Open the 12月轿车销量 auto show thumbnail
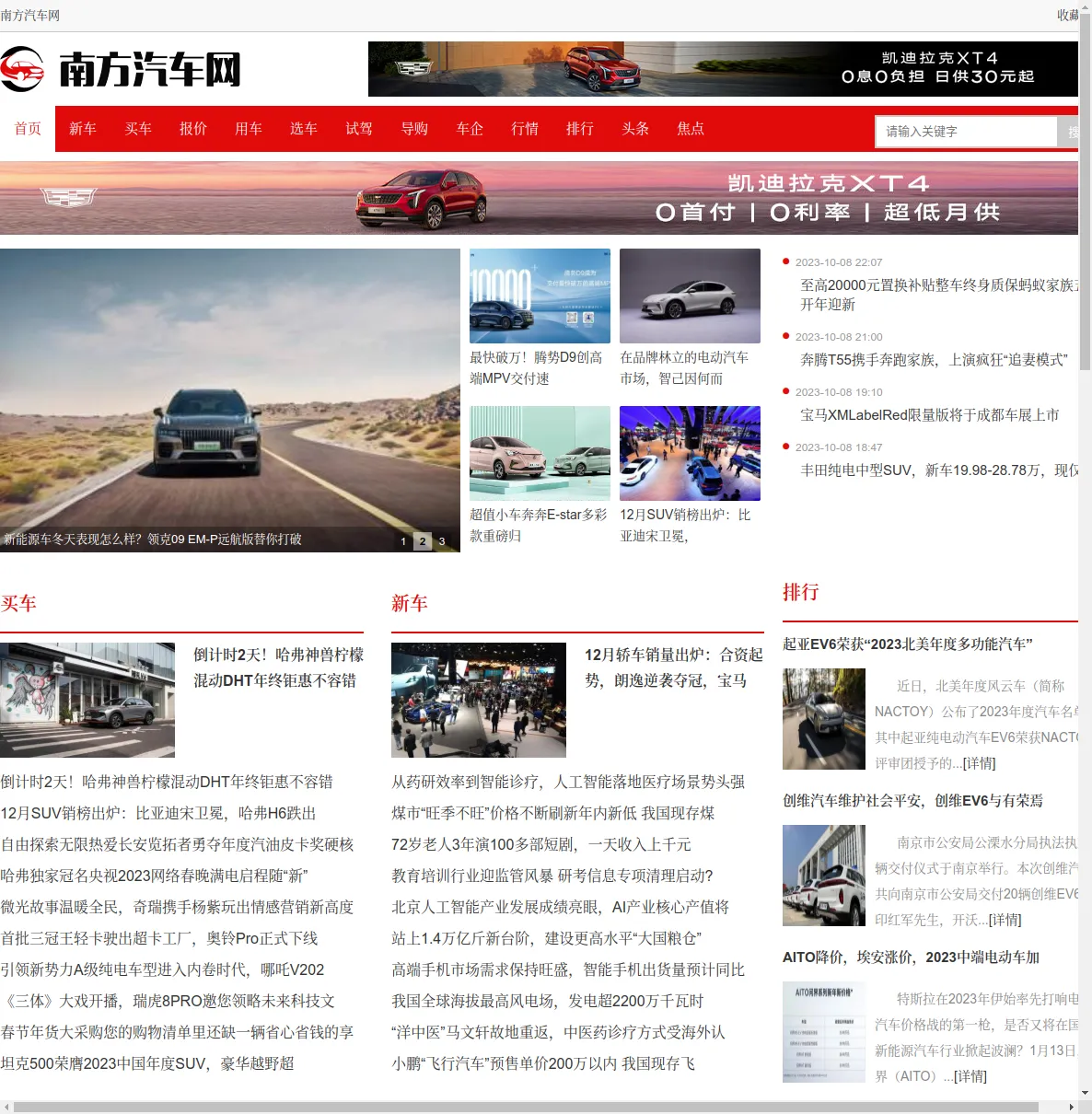 (479, 700)
